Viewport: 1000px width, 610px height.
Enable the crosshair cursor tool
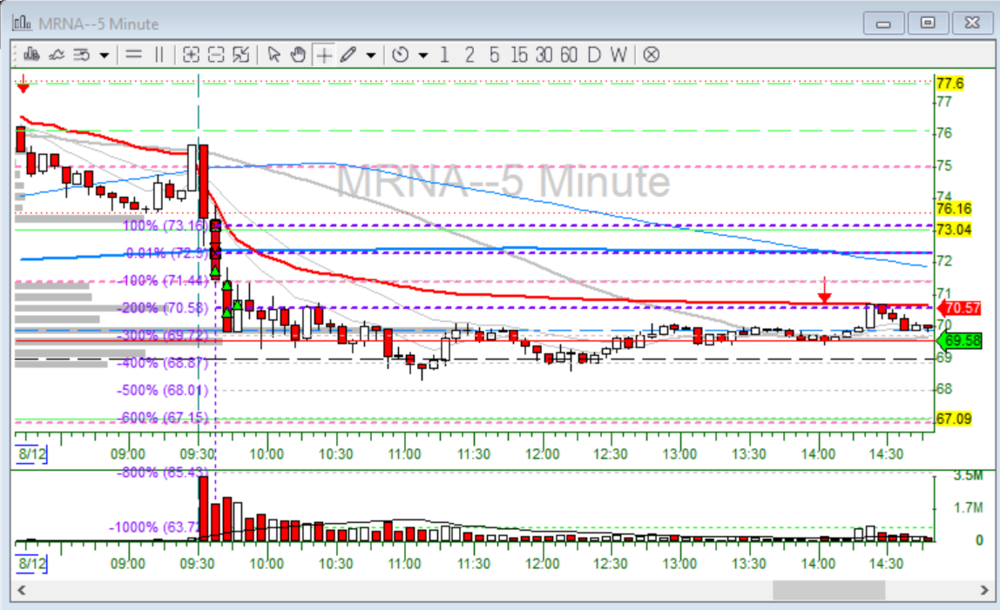[x=323, y=54]
